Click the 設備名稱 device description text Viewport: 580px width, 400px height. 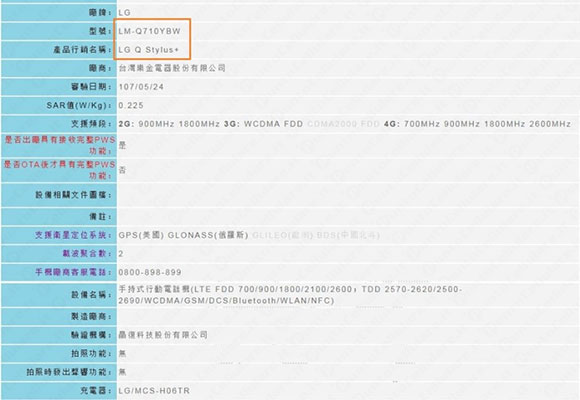[290, 295]
